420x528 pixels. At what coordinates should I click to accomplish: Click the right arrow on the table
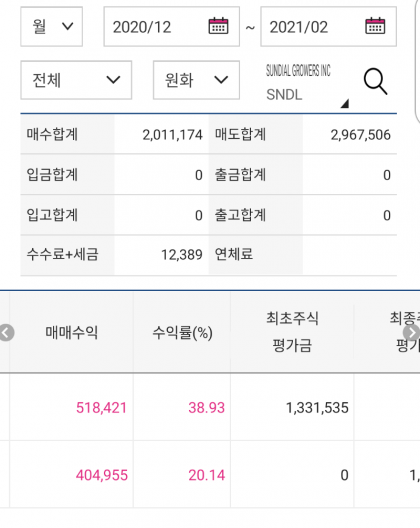pos(412,333)
